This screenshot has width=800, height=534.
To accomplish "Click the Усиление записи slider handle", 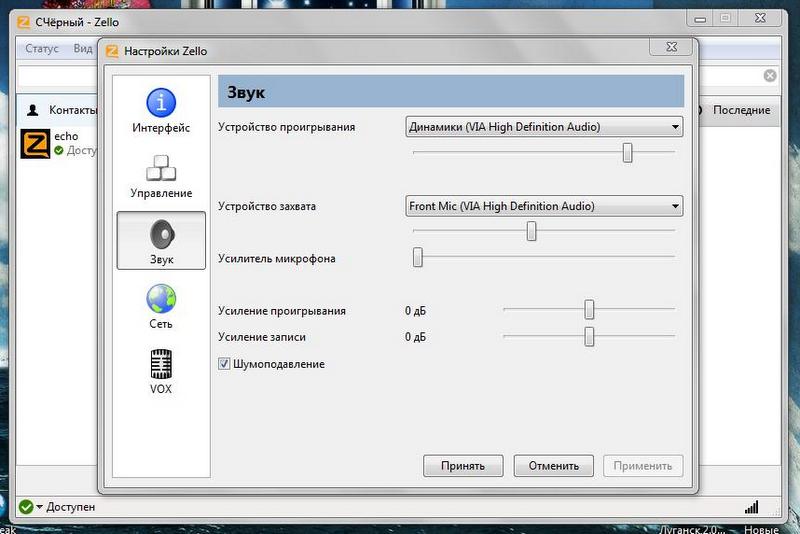I will (589, 336).
